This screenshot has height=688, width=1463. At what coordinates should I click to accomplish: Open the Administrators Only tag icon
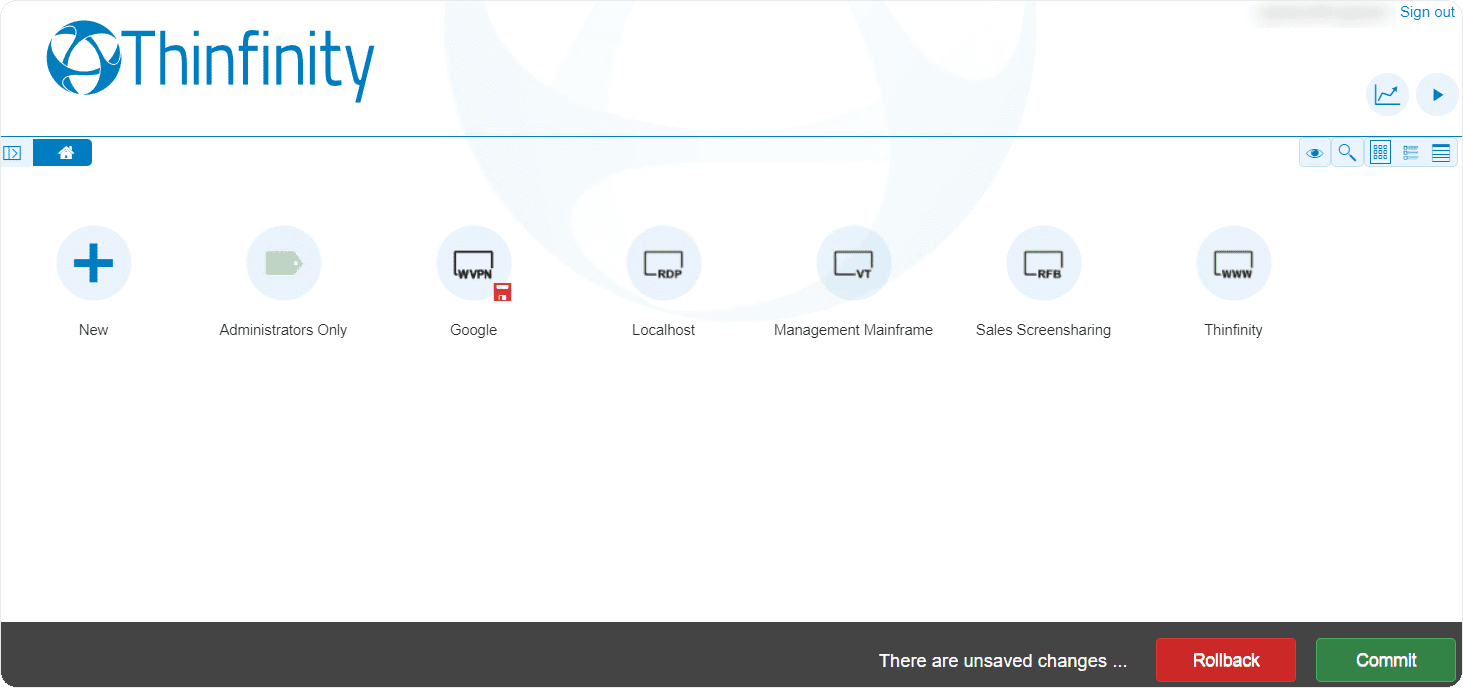284,263
